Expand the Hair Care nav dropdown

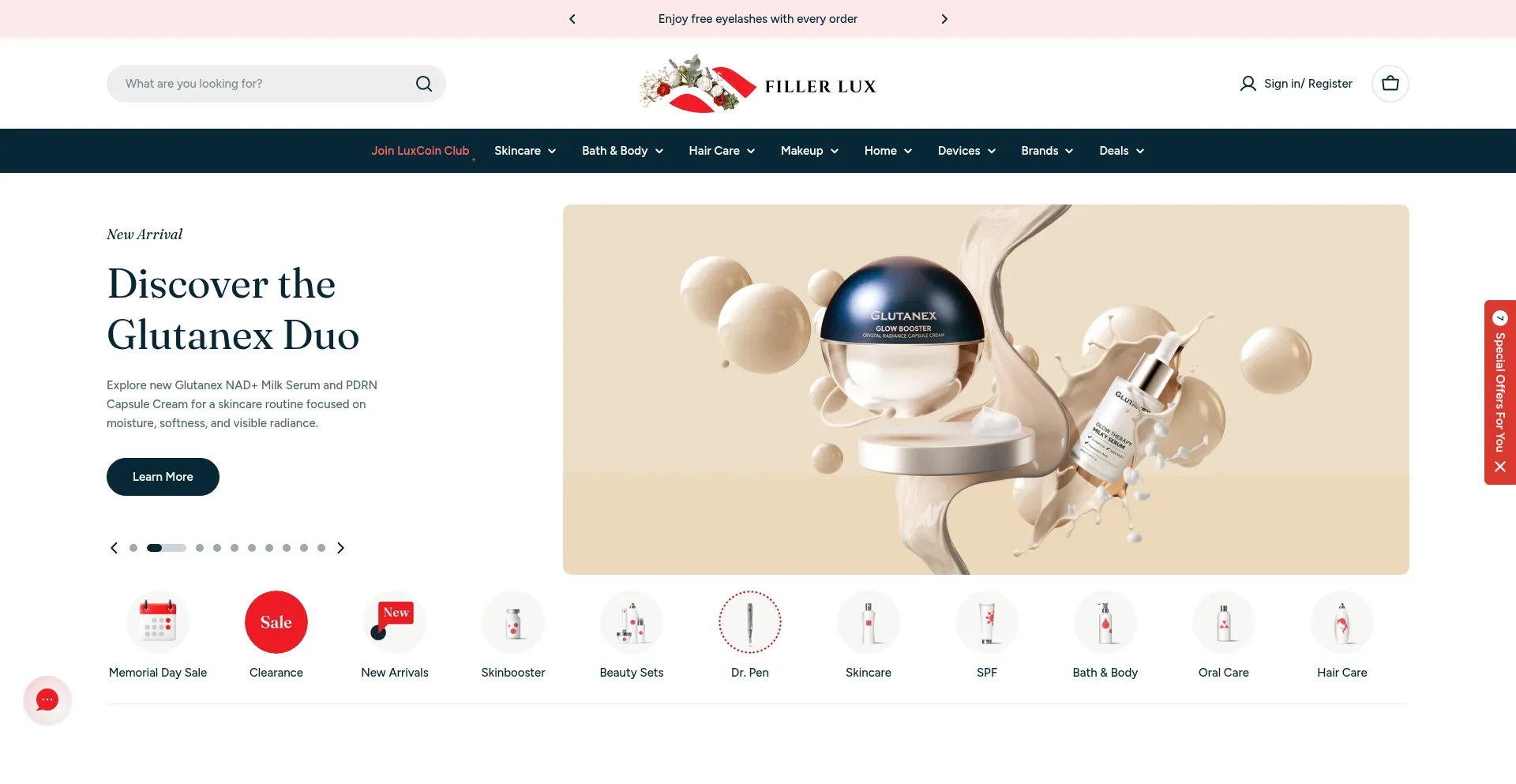point(722,151)
